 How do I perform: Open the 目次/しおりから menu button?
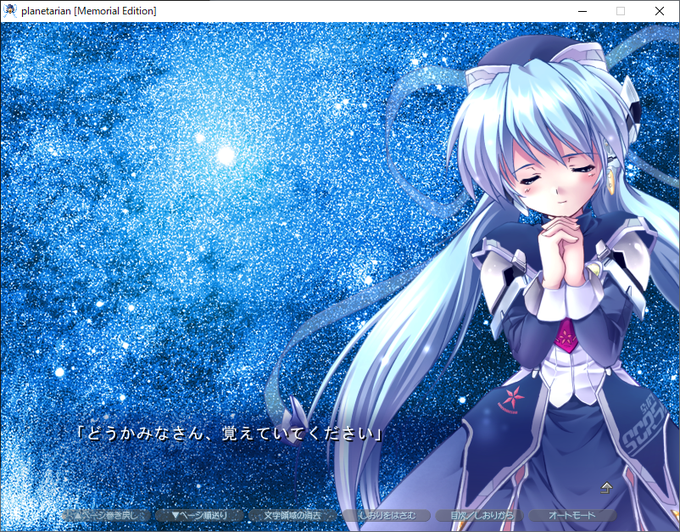[x=480, y=516]
